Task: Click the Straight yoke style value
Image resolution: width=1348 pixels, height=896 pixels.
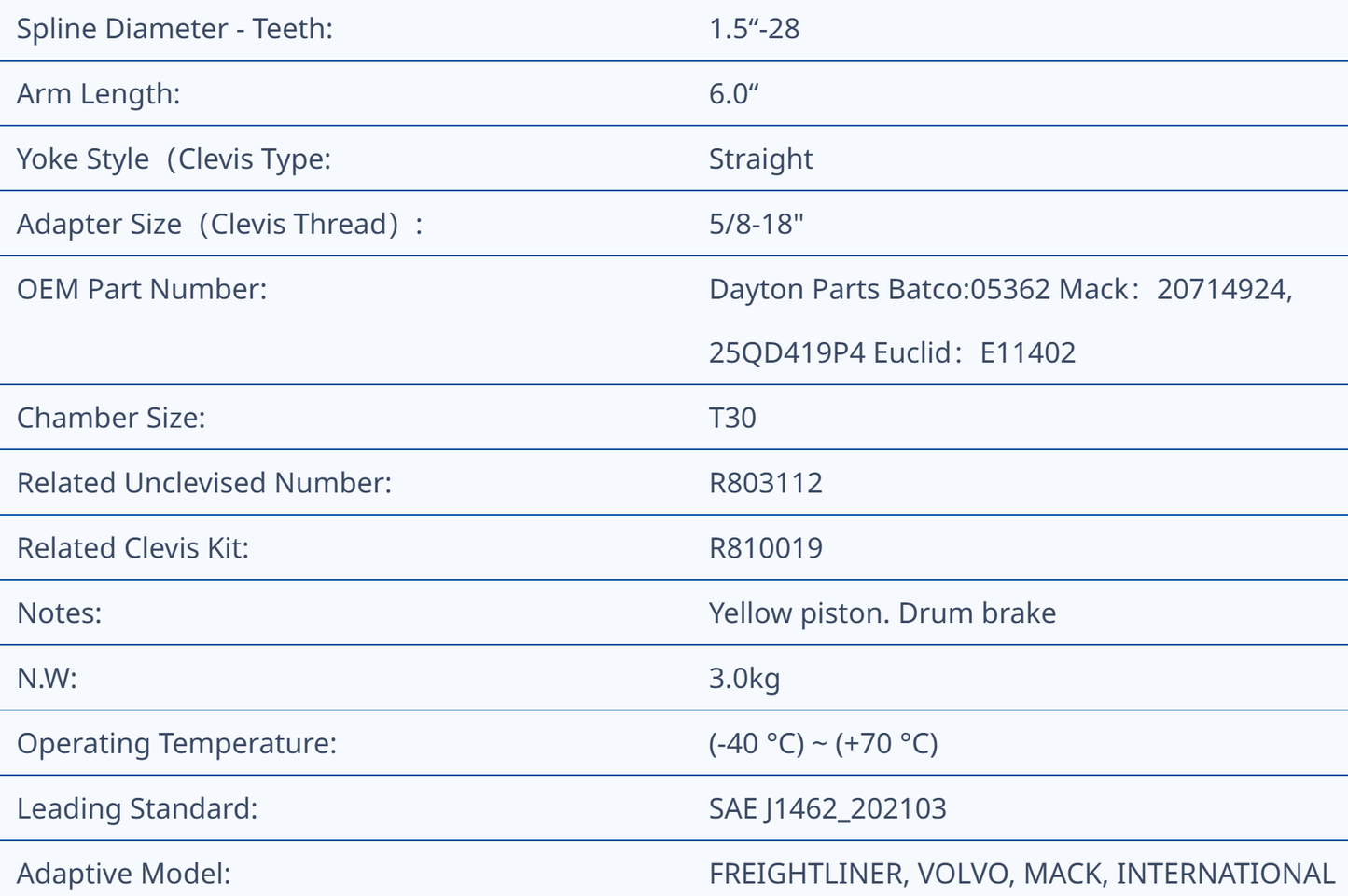Action: pos(760,159)
